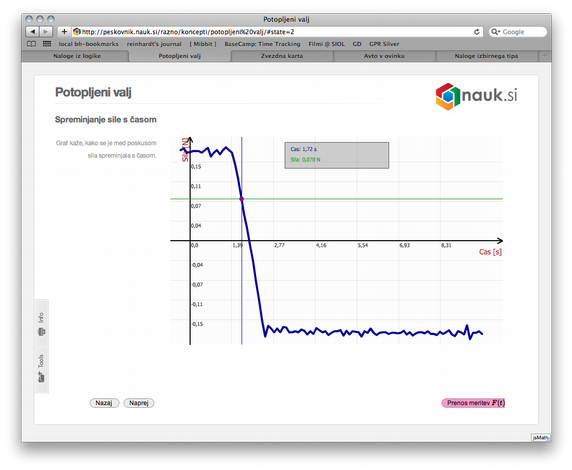This screenshot has height=470, width=572.
Task: Click the Cas [s] axis label
Action: coord(490,252)
